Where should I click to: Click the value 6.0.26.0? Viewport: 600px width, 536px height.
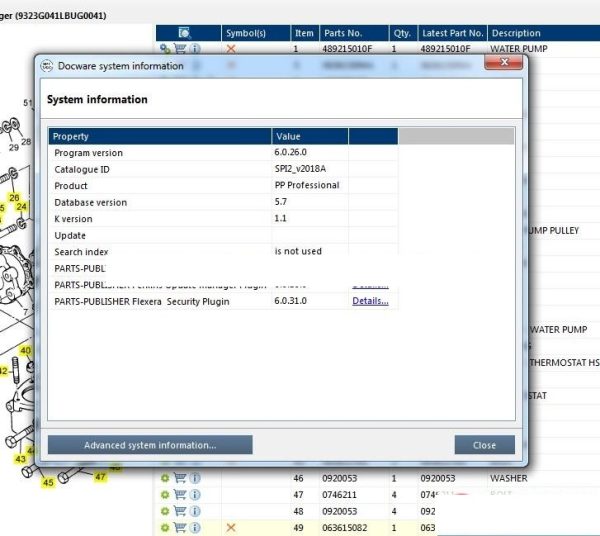[x=290, y=152]
